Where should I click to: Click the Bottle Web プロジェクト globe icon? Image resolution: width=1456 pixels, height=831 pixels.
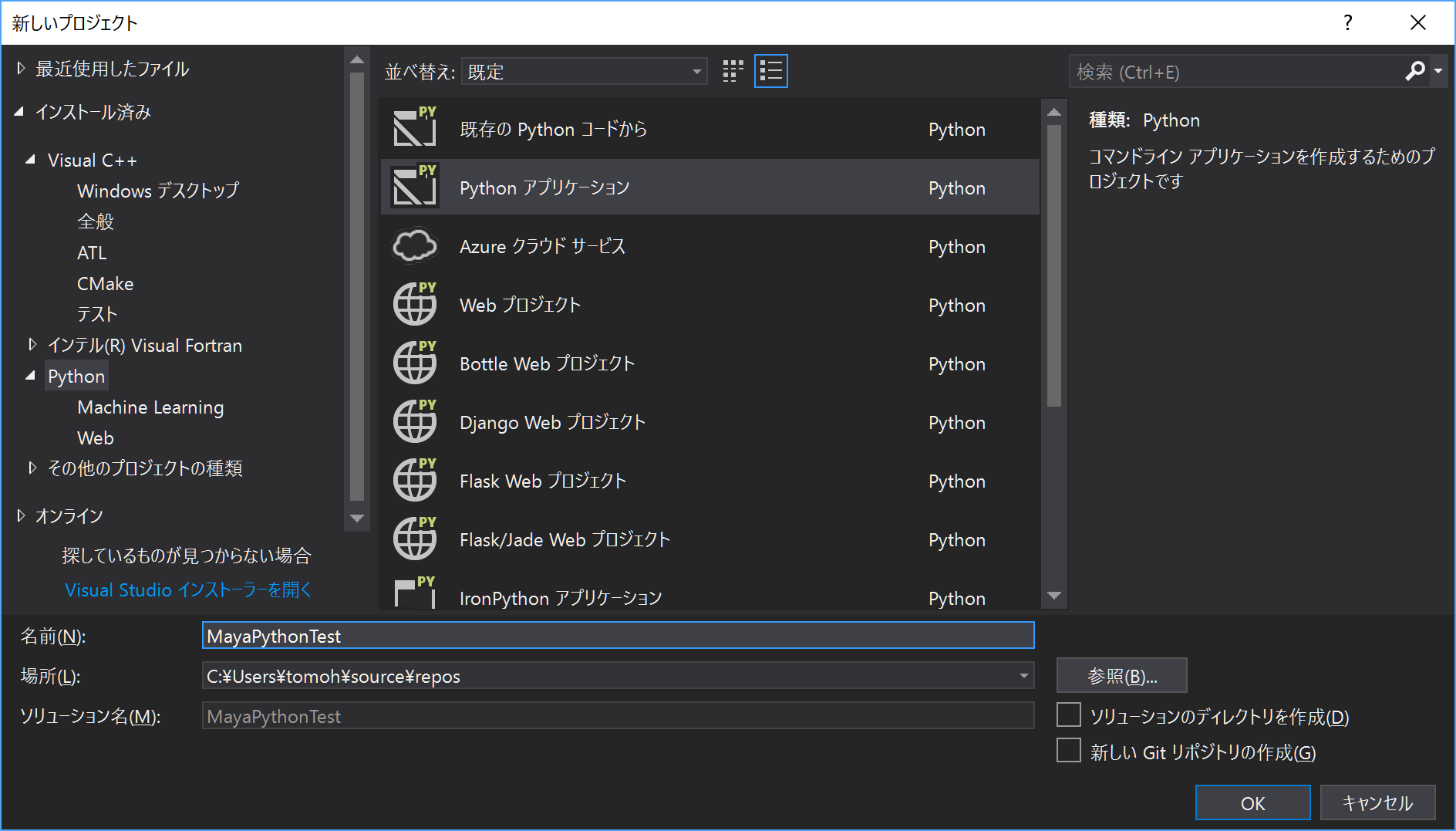click(415, 362)
